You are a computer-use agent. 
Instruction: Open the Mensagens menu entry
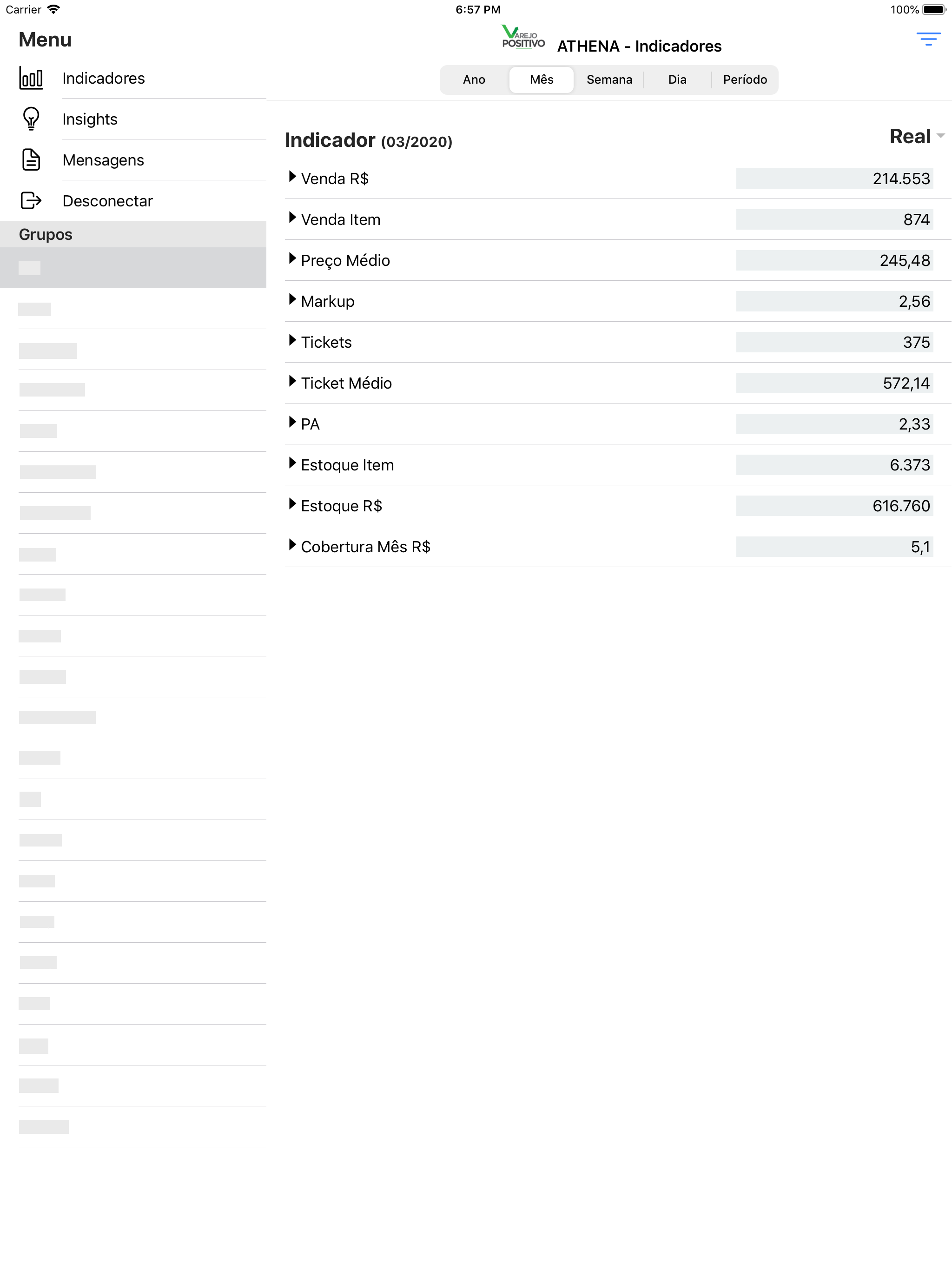(103, 159)
